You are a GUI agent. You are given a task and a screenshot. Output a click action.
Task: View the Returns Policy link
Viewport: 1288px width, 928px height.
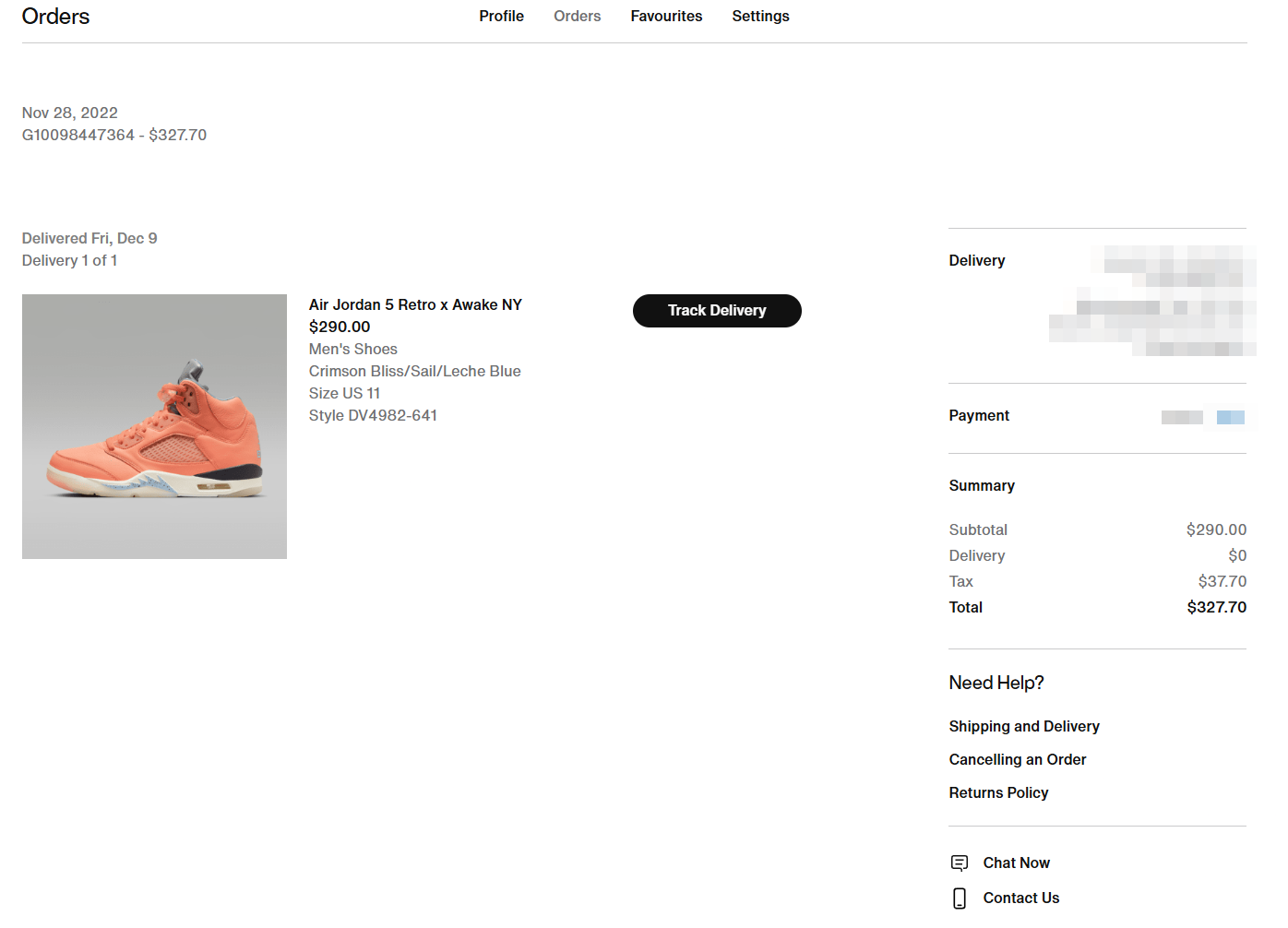998,792
